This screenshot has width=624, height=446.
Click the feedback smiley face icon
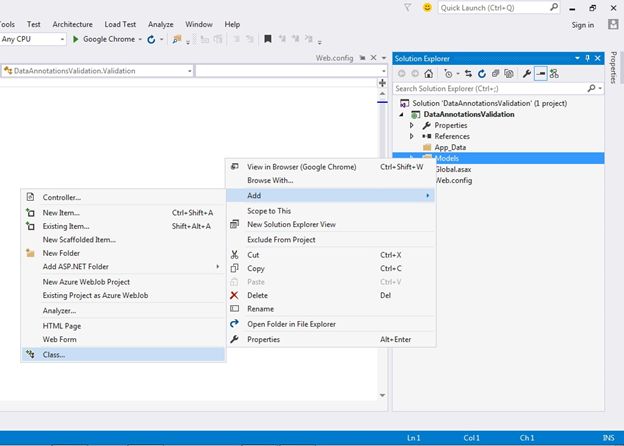click(428, 8)
